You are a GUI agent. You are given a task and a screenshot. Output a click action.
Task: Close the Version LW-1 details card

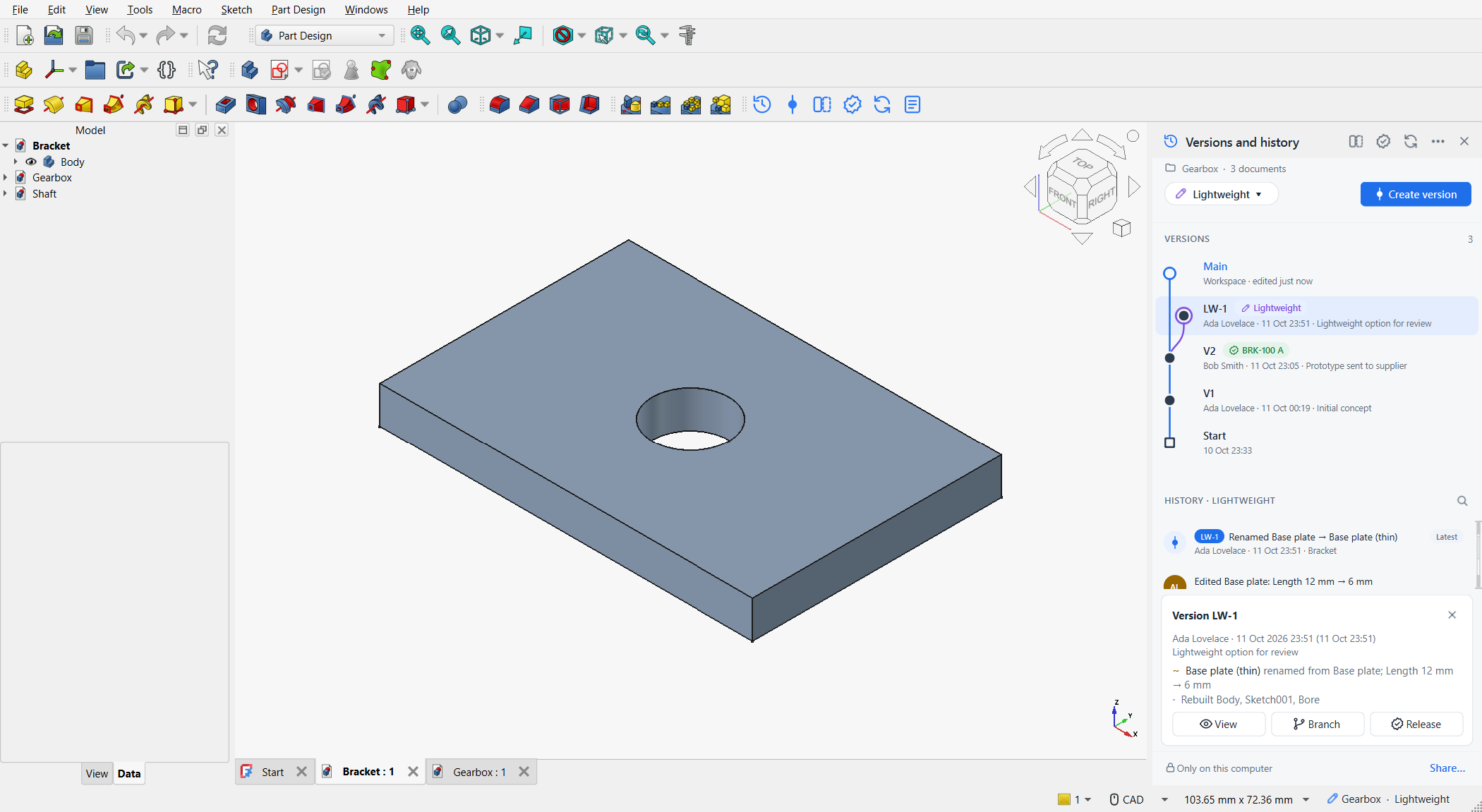pyautogui.click(x=1452, y=615)
